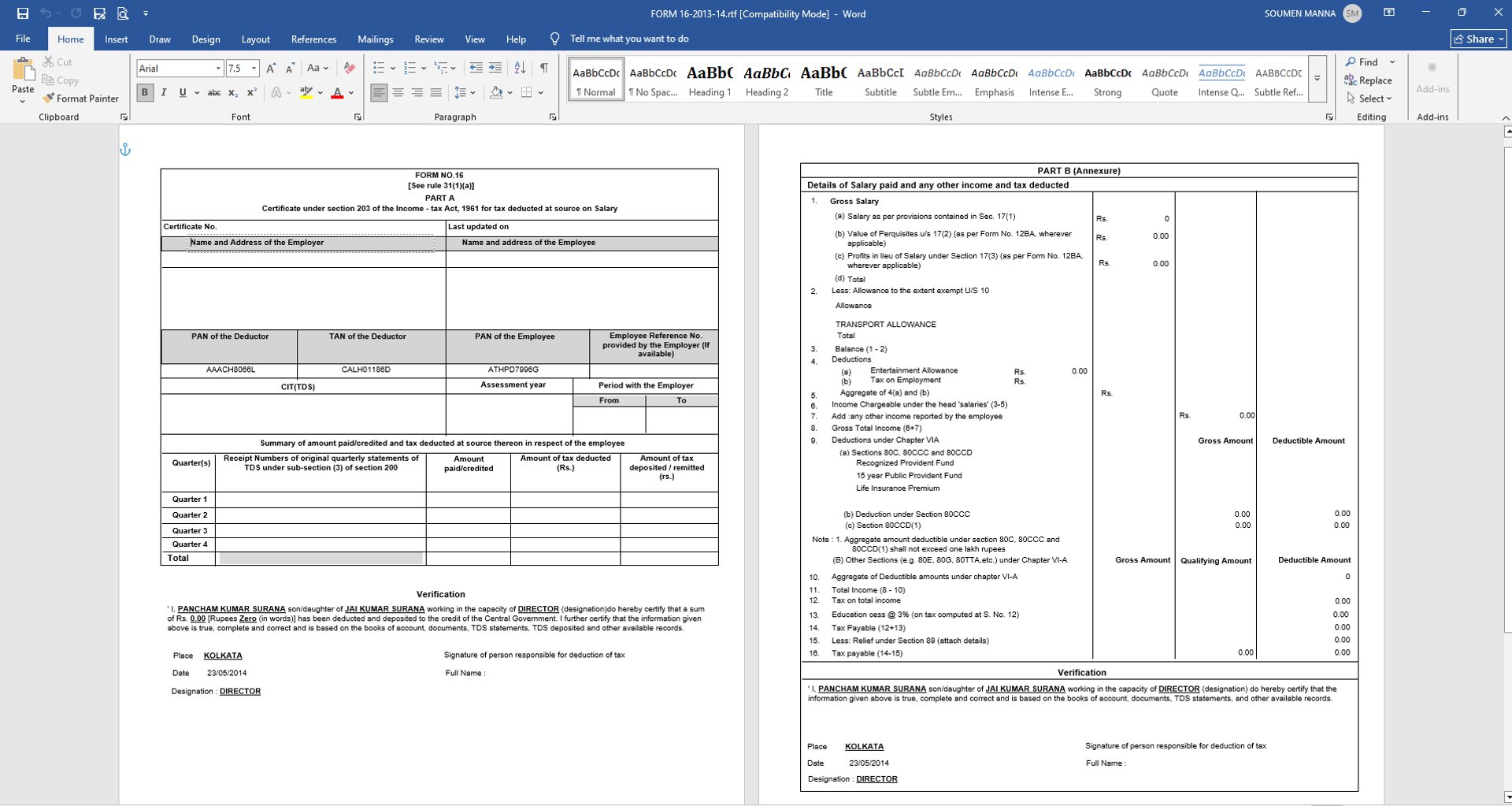Screen dimensions: 1512x806
Task: Open the SM user account avatar
Action: coord(1352,13)
